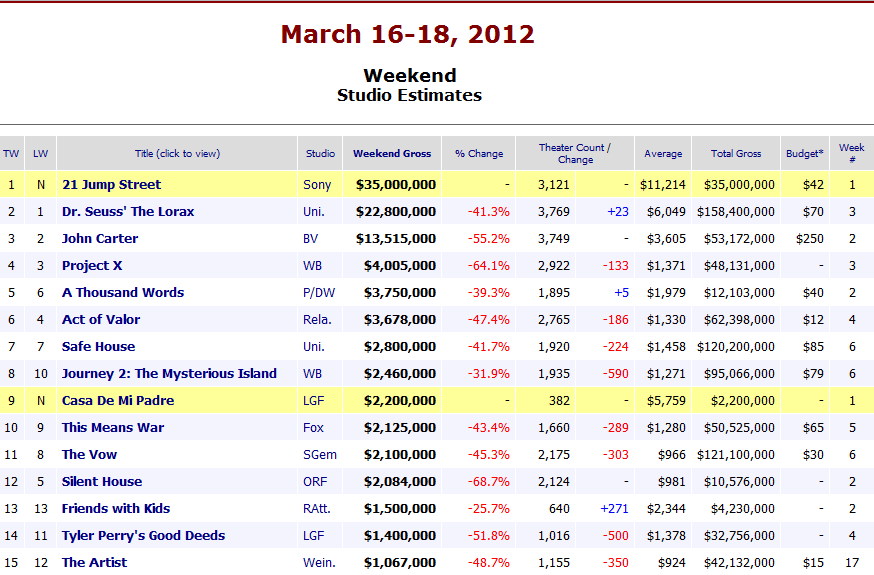The image size is (874, 575).
Task: Sort table by TW column header
Action: pos(11,154)
